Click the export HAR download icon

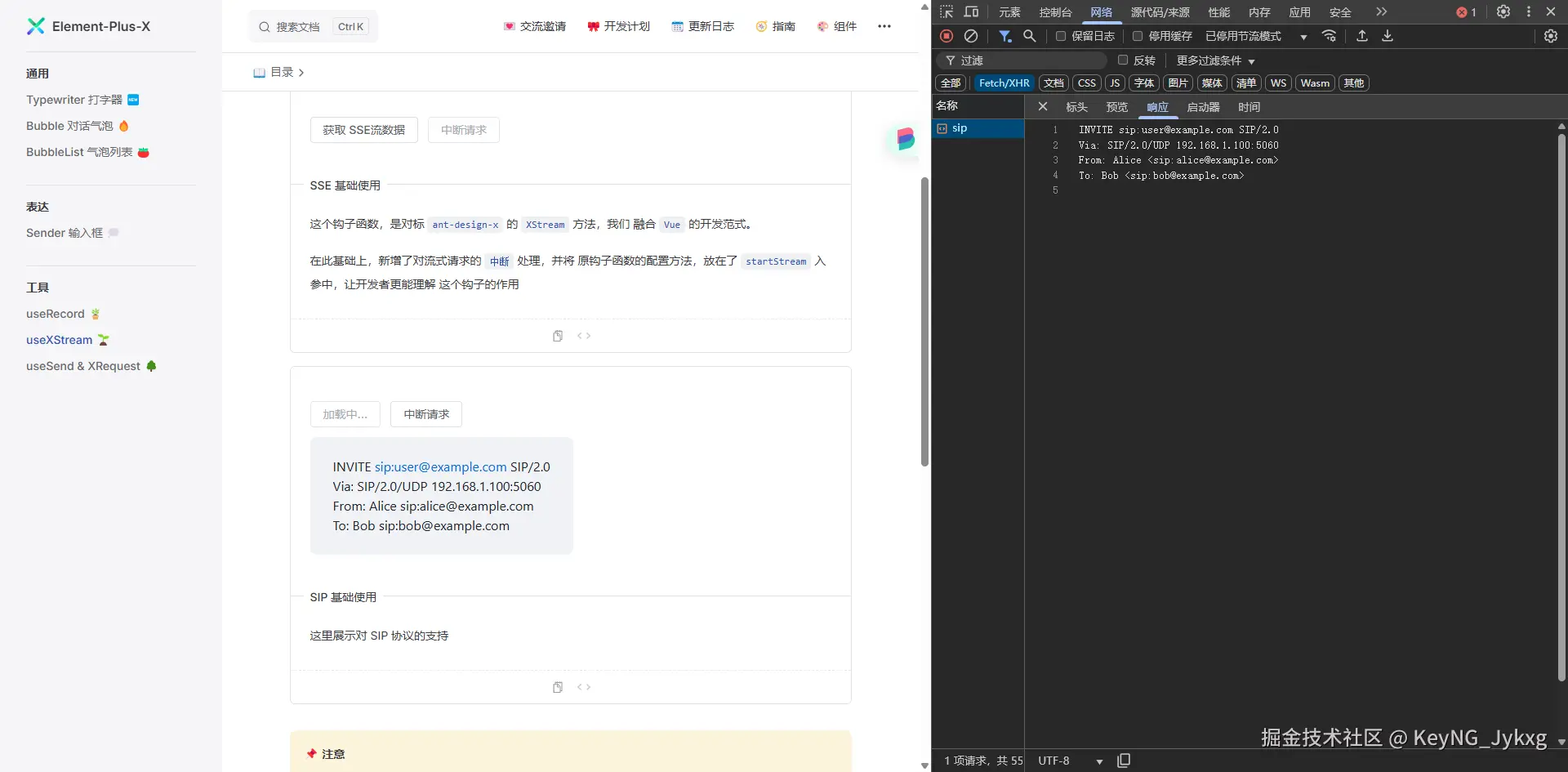coord(1388,36)
